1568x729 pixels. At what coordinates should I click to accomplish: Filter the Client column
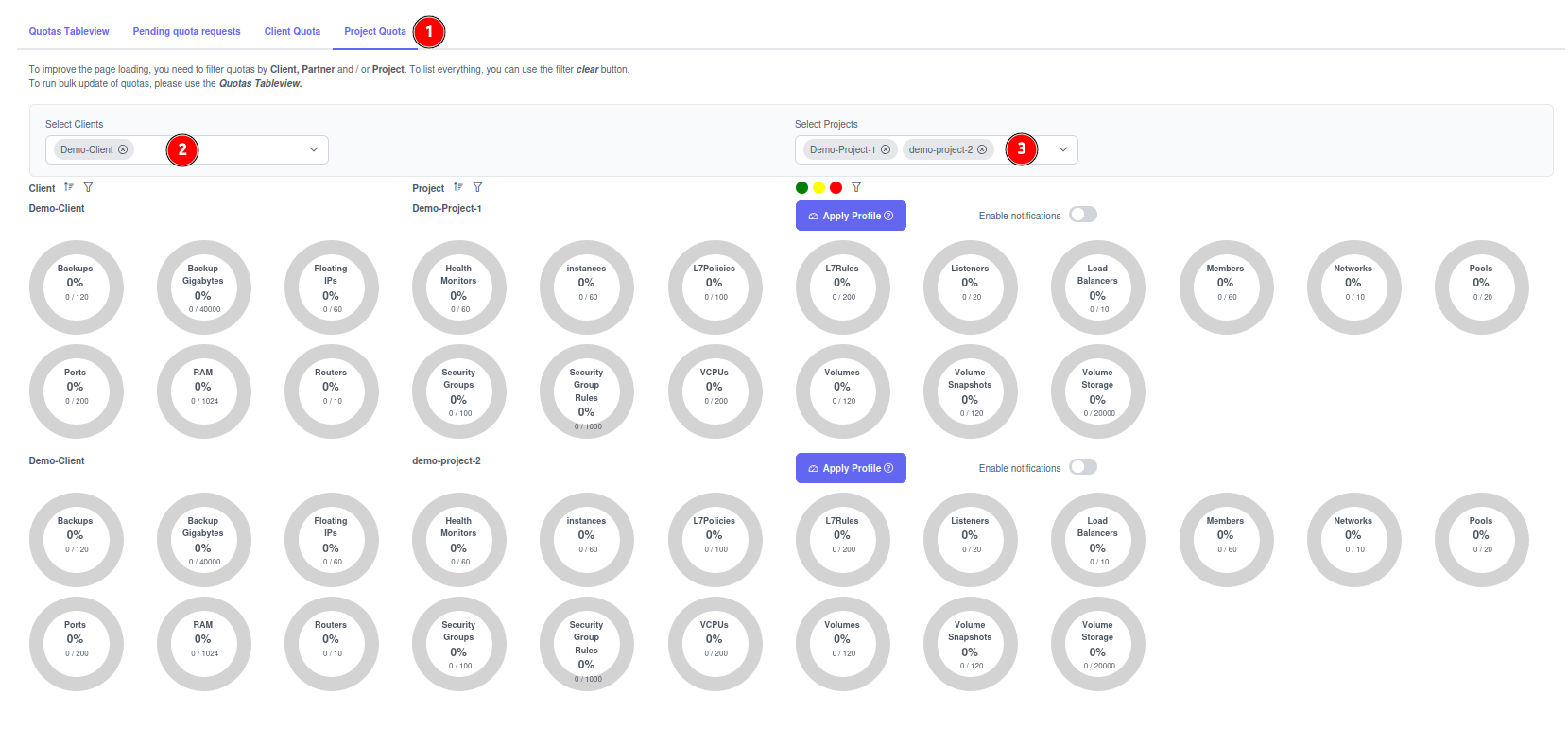pyautogui.click(x=88, y=187)
